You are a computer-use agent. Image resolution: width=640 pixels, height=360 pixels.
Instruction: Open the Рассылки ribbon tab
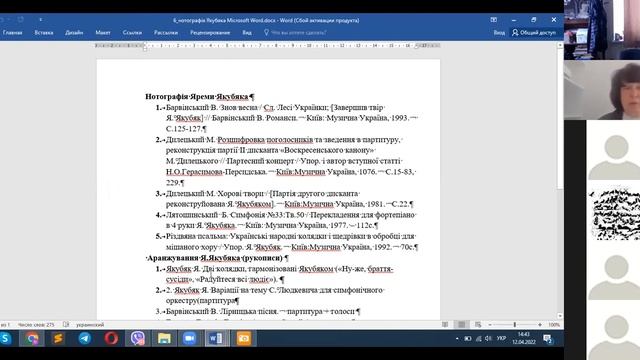click(166, 33)
